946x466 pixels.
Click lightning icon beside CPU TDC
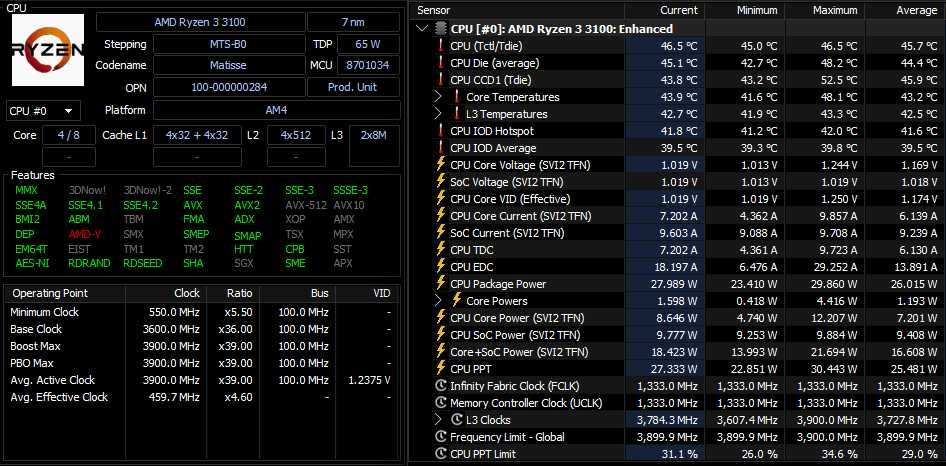[440, 249]
